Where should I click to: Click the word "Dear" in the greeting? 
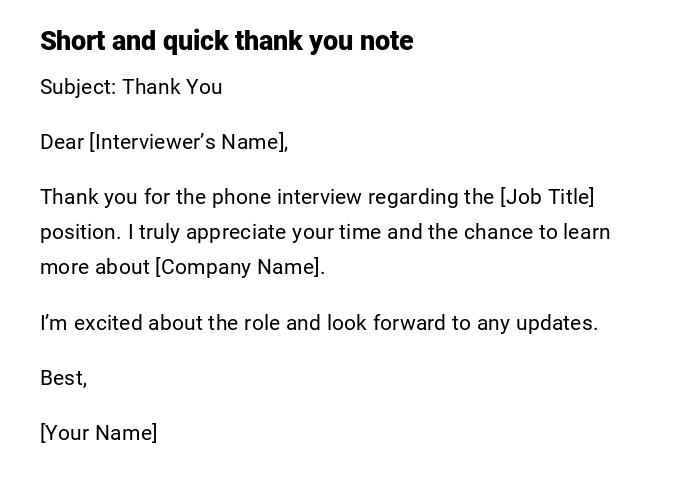point(62,142)
